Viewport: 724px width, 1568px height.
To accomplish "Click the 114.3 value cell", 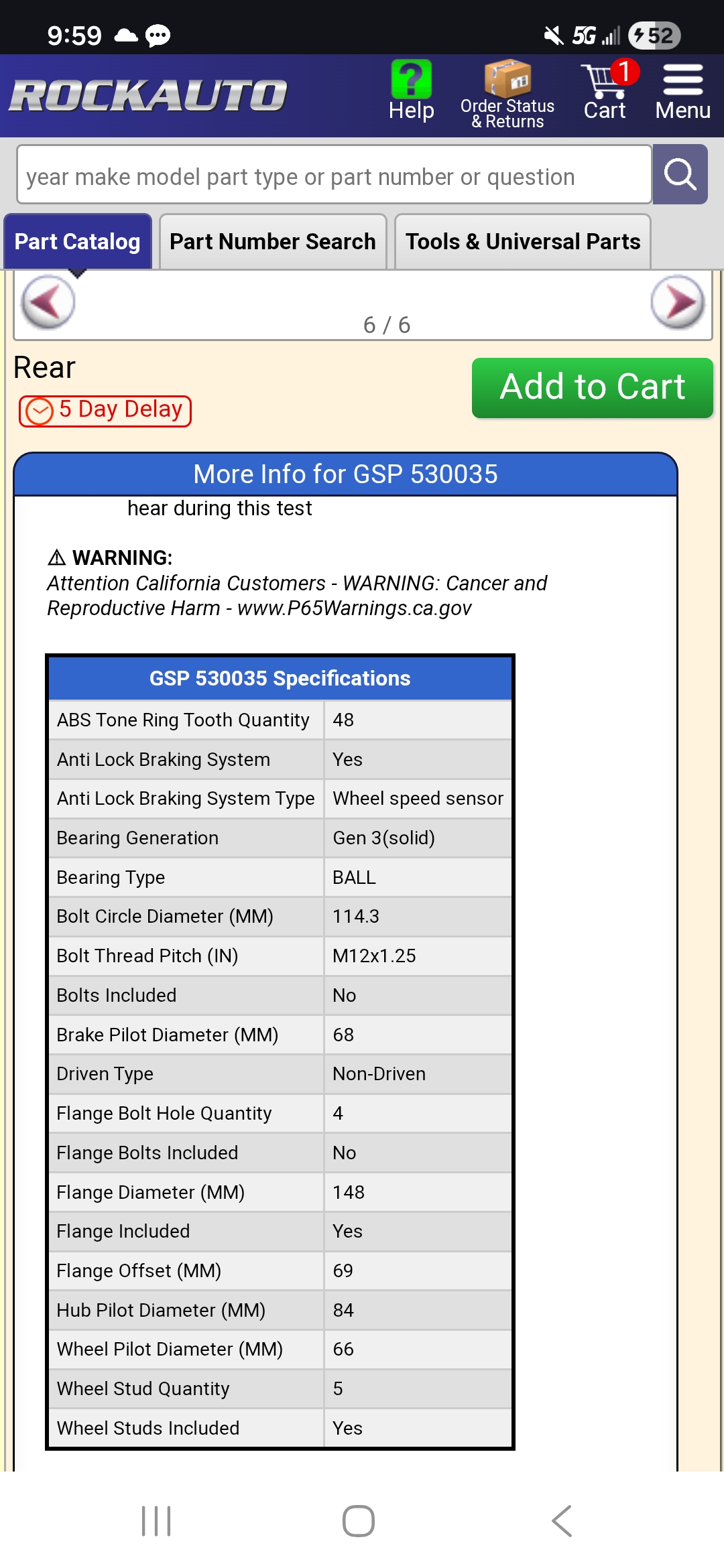I will point(418,917).
